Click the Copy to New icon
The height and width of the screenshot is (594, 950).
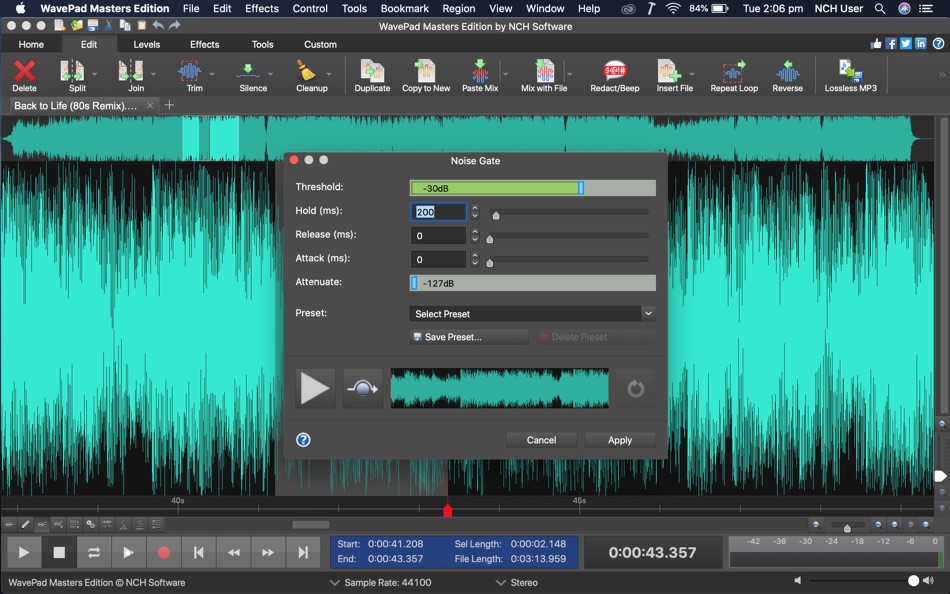[x=425, y=72]
